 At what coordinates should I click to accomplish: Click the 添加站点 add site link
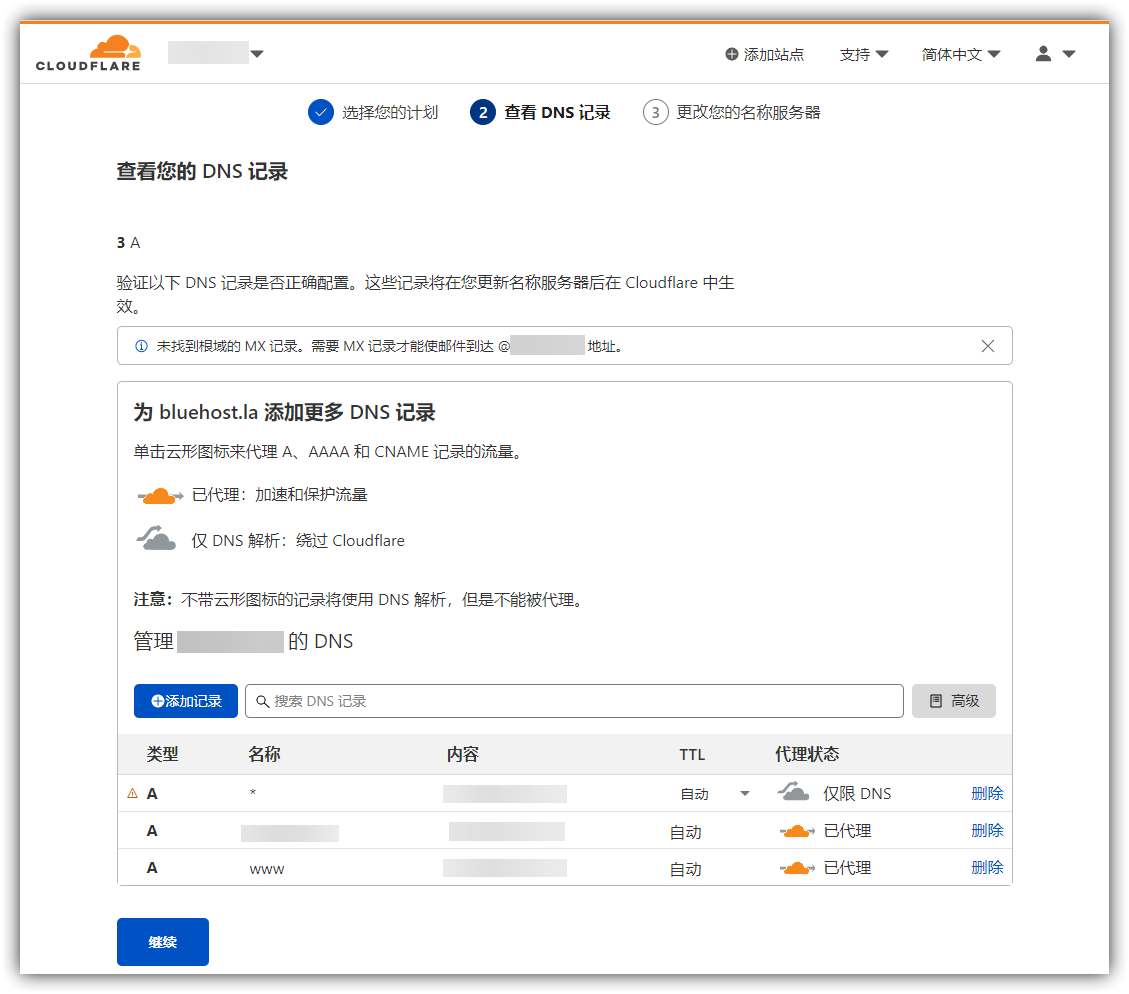(764, 55)
